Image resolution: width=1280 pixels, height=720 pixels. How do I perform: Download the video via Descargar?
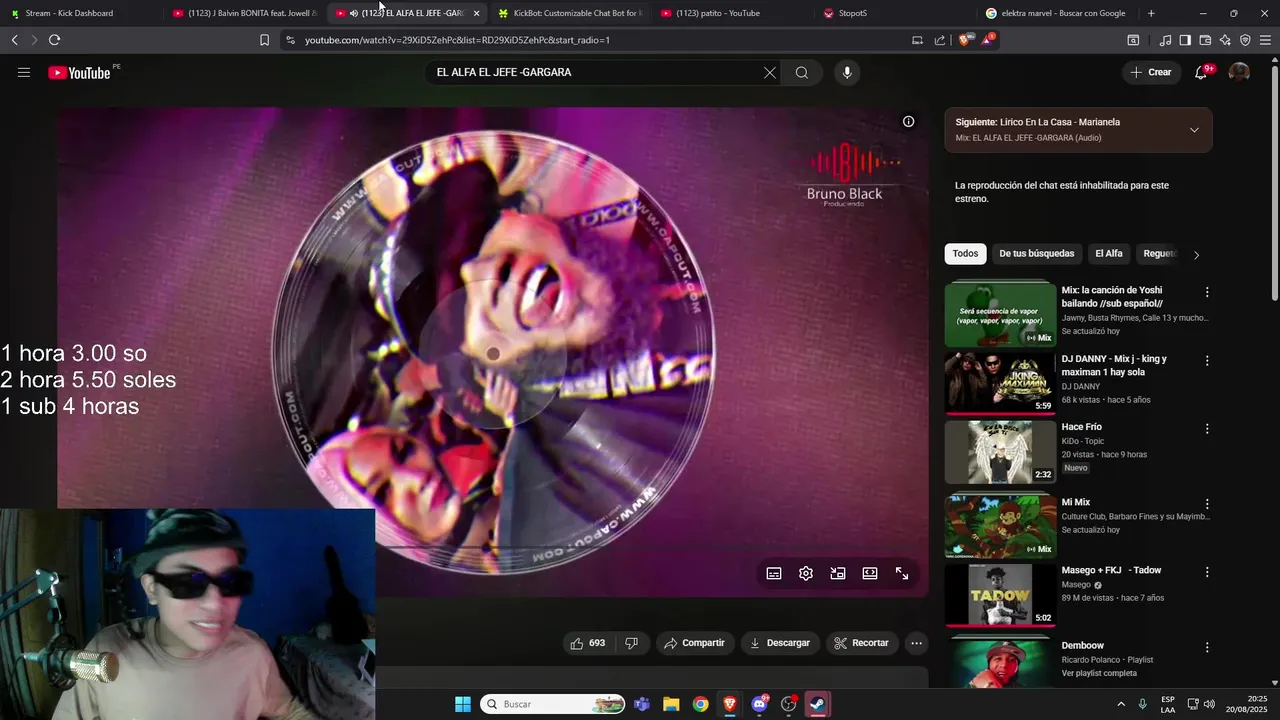[x=780, y=643]
